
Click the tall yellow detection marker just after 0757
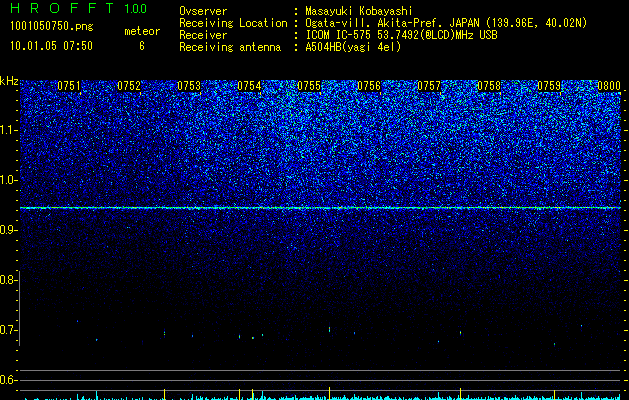tap(460, 392)
